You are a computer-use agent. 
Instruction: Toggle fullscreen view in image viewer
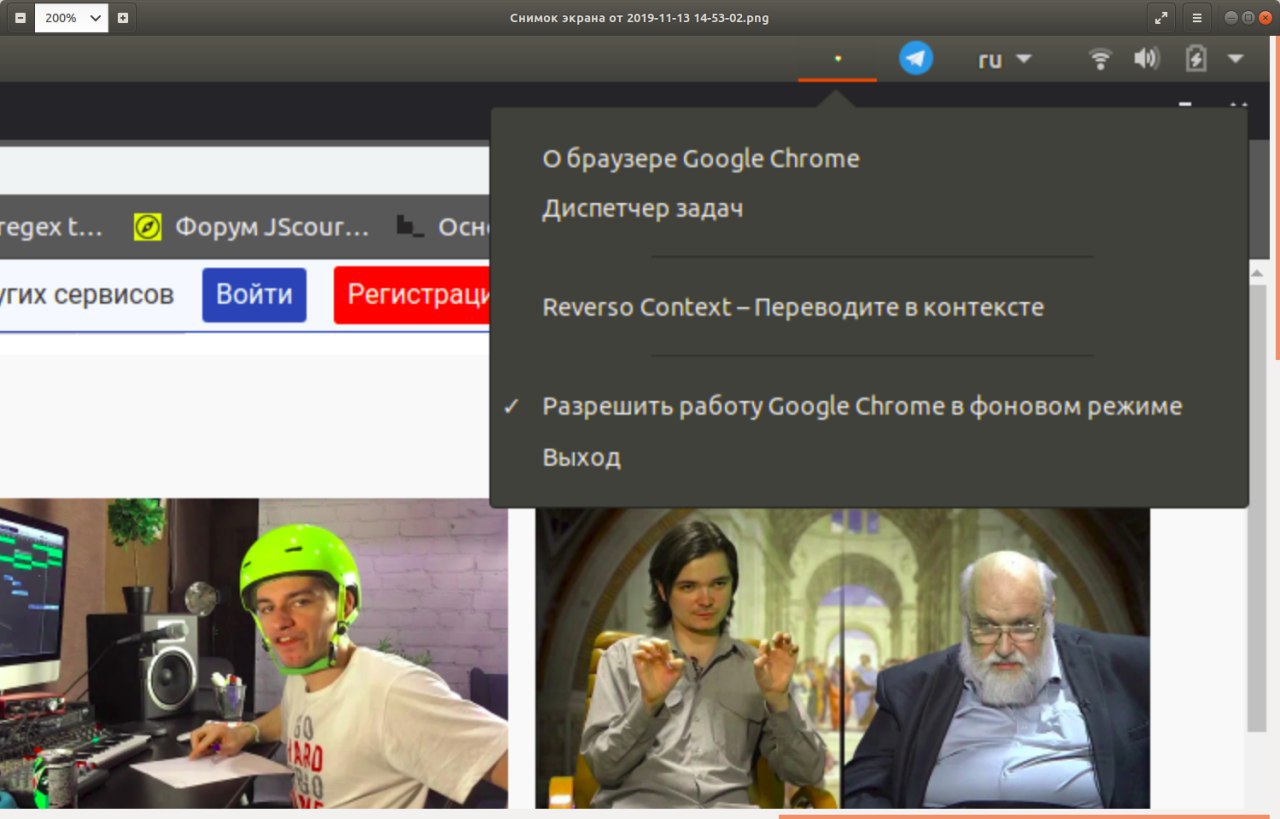coord(1161,18)
